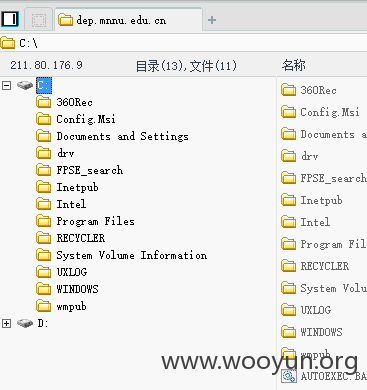Select Intel name in file list
Viewport: 367px width, 390px height.
[x=315, y=222]
